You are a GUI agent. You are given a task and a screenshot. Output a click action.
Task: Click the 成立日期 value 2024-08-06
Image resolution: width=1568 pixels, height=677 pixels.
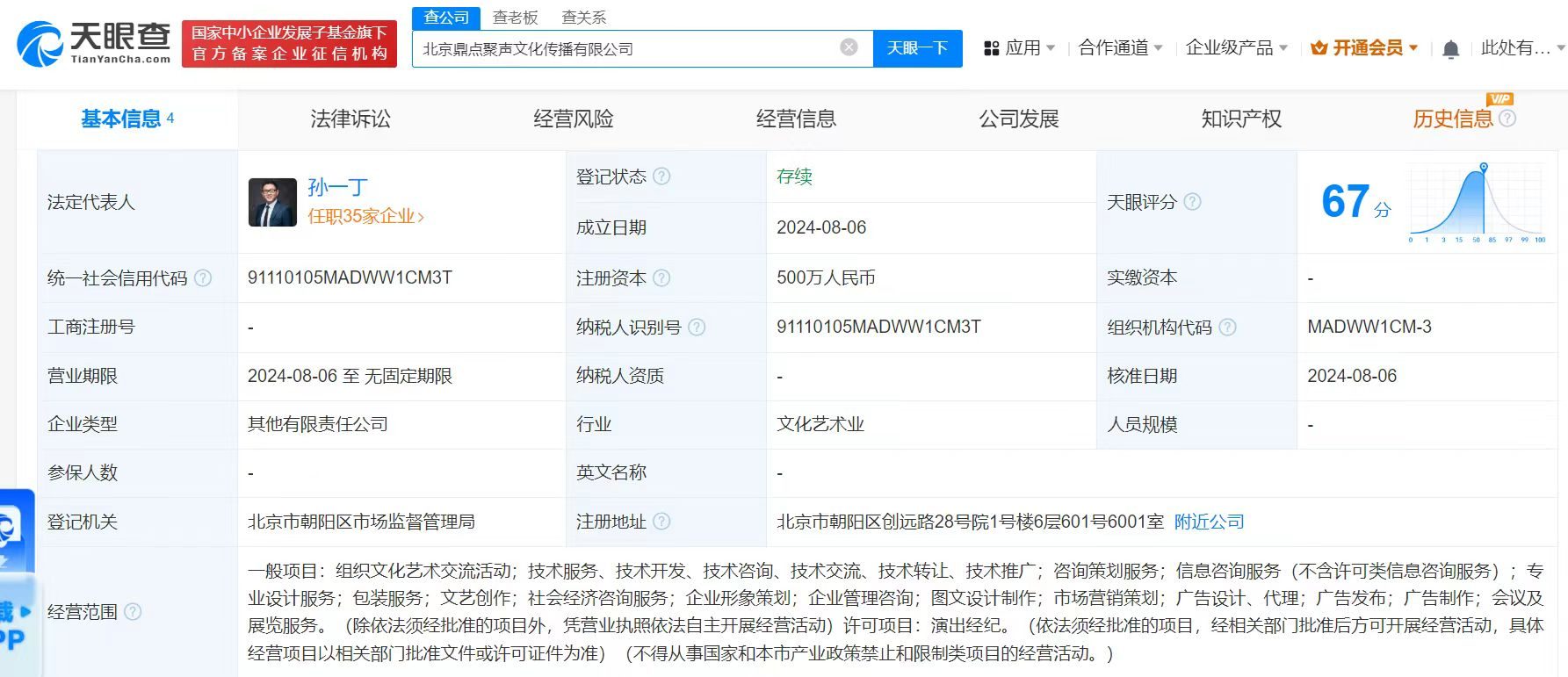(821, 227)
